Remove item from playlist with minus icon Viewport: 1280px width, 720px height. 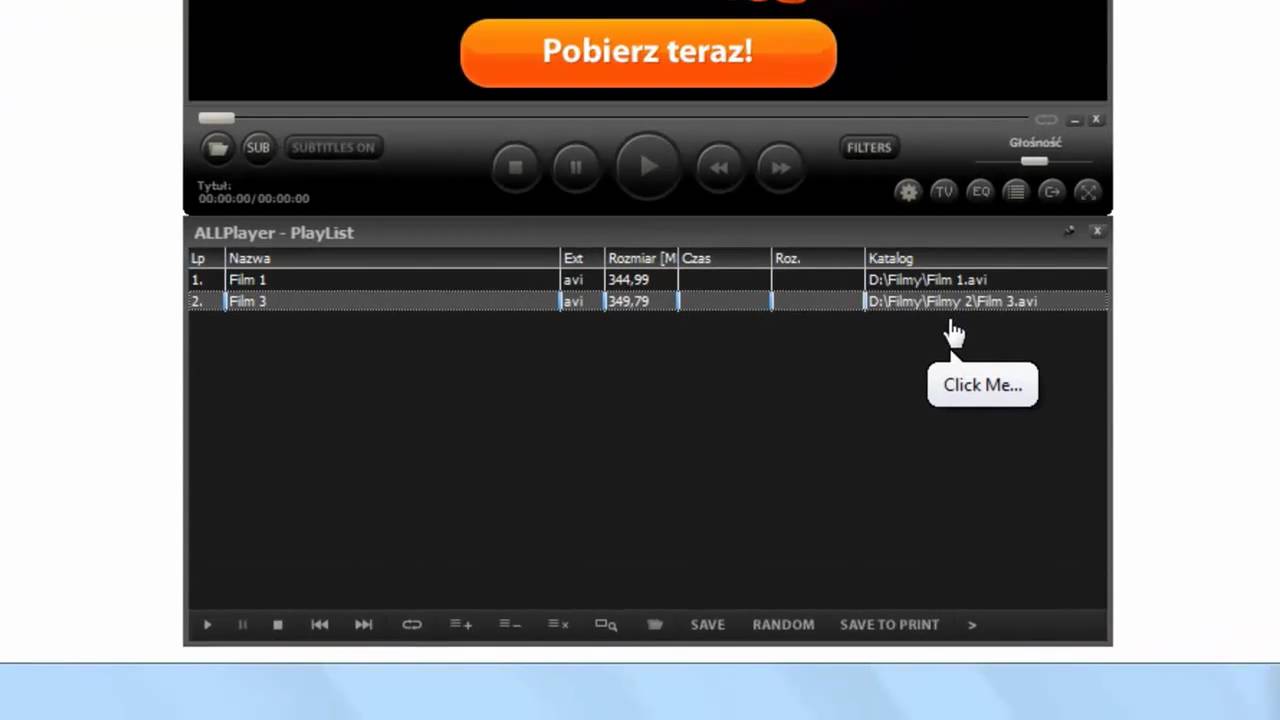(510, 625)
